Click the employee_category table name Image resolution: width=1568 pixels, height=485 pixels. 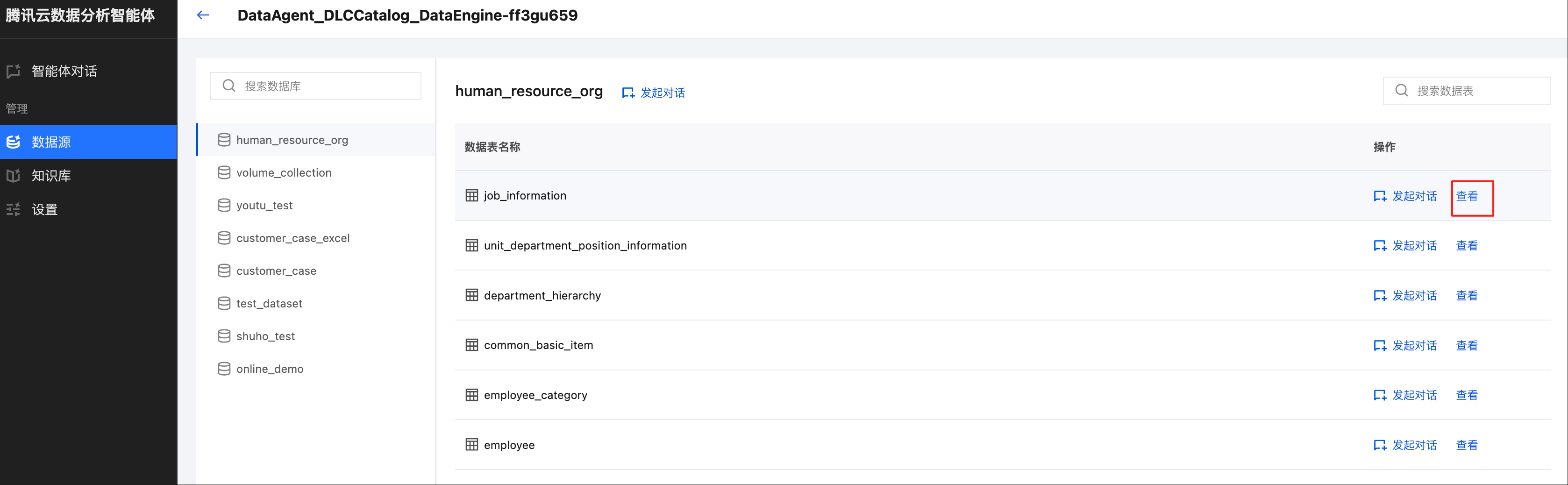535,395
